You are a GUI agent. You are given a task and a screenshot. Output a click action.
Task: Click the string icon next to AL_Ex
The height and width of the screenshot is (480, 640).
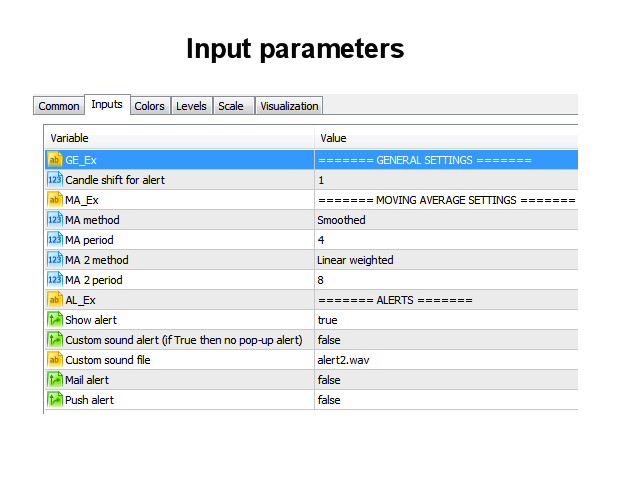point(55,300)
